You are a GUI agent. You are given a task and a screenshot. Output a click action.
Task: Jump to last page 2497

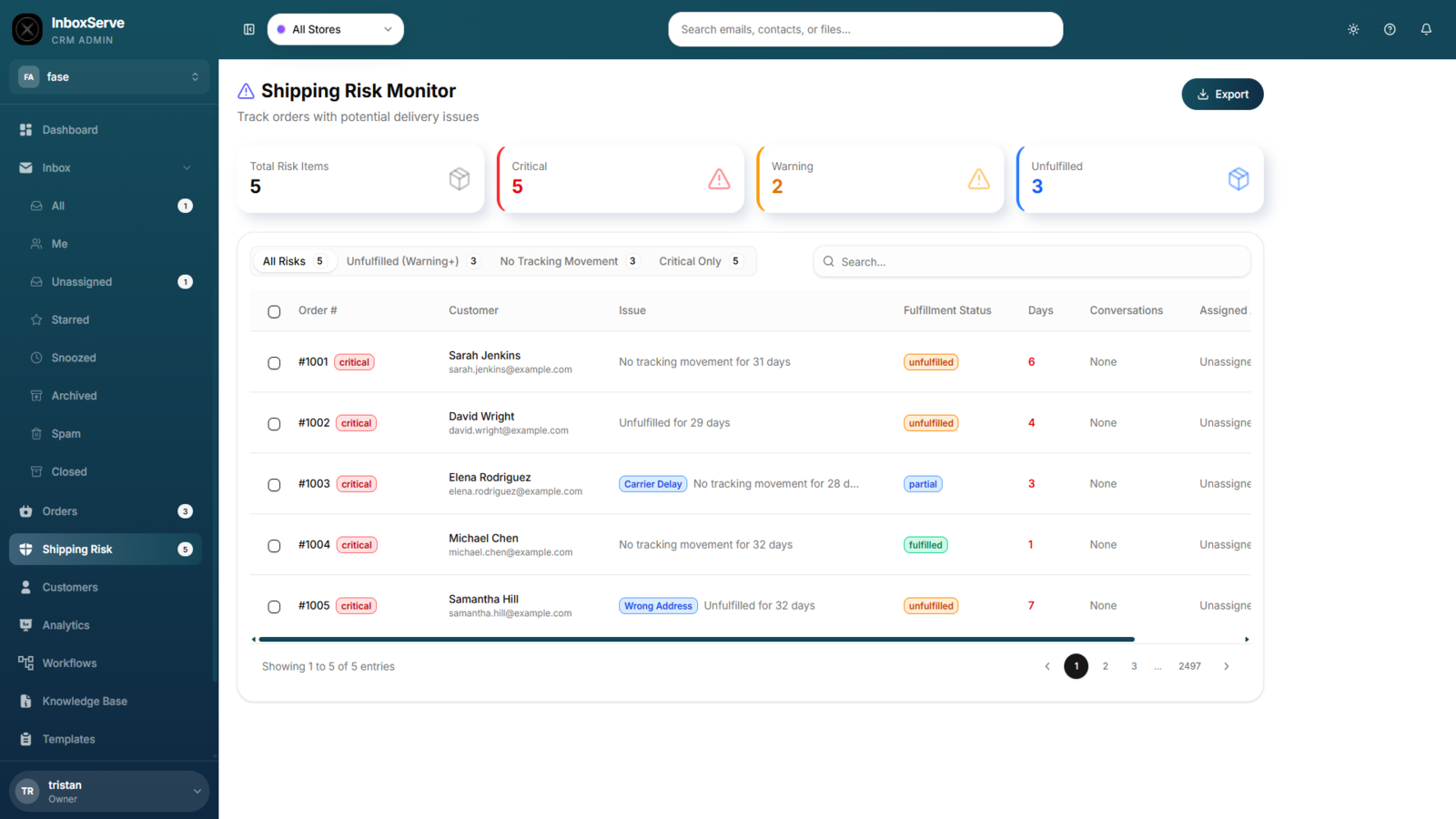[x=1189, y=667]
